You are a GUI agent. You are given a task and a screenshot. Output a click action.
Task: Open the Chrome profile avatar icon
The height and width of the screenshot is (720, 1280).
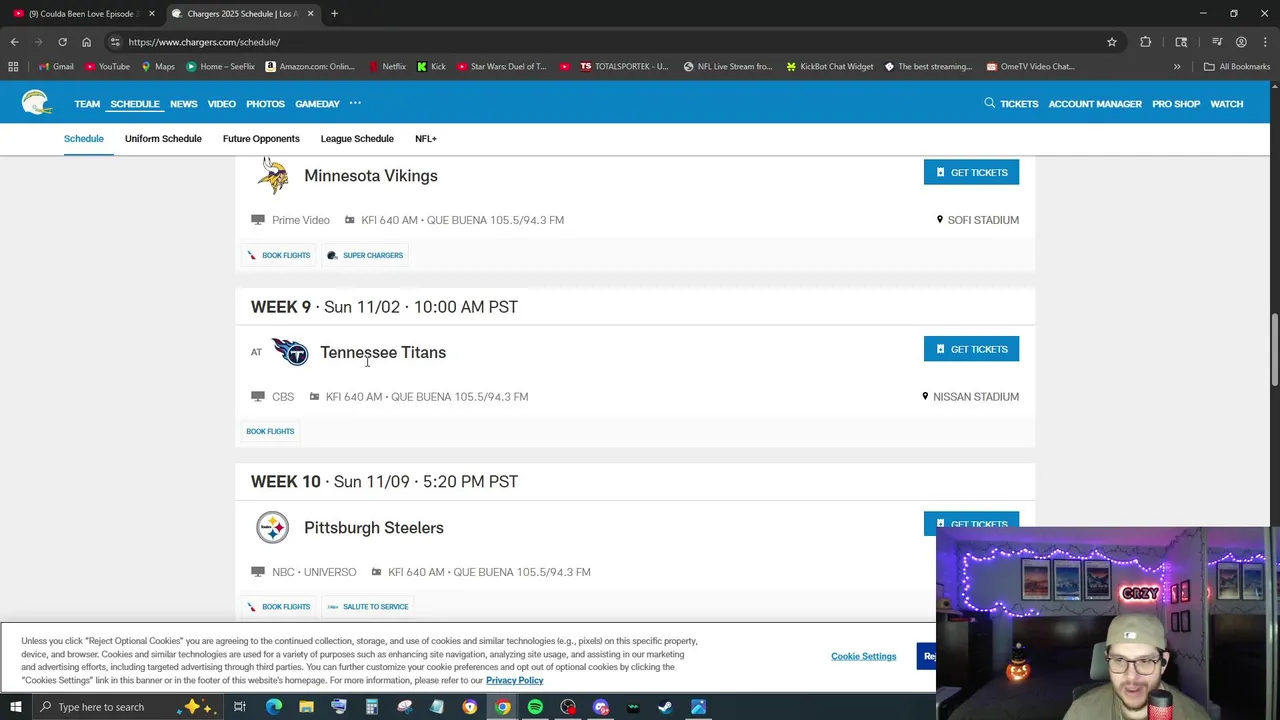point(1241,42)
